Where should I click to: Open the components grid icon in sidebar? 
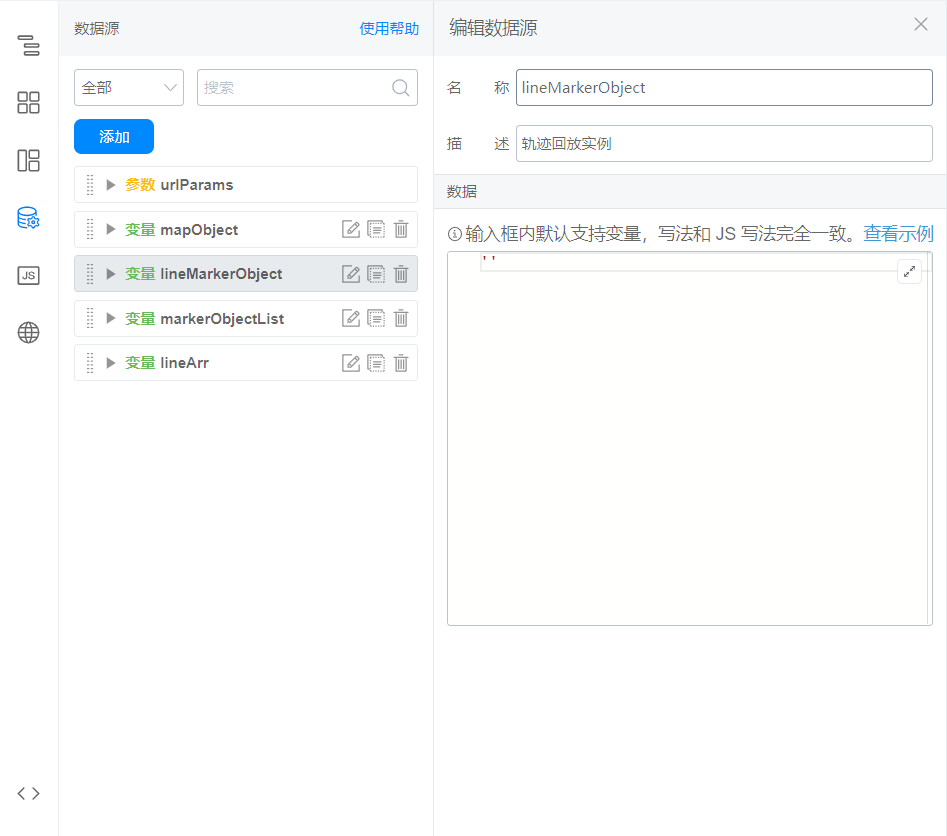pos(28,103)
